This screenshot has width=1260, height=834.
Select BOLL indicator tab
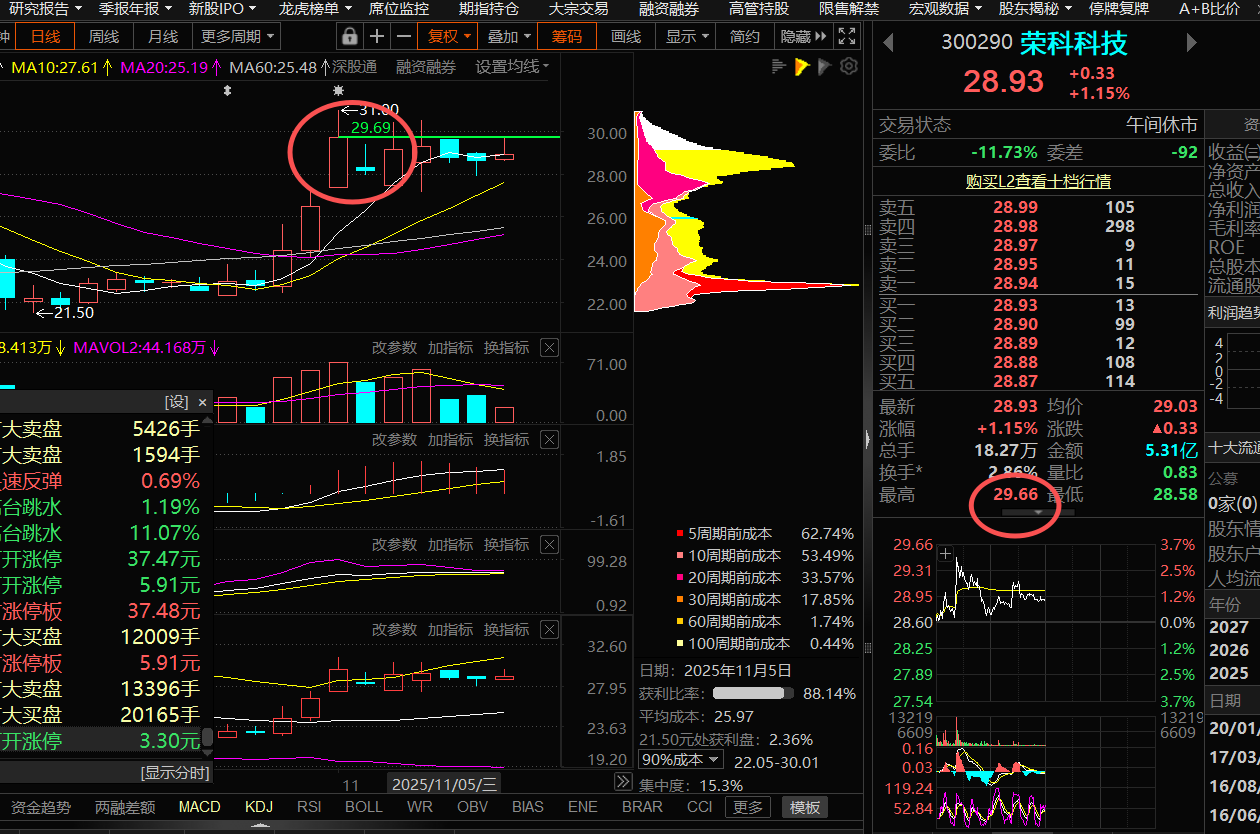363,807
